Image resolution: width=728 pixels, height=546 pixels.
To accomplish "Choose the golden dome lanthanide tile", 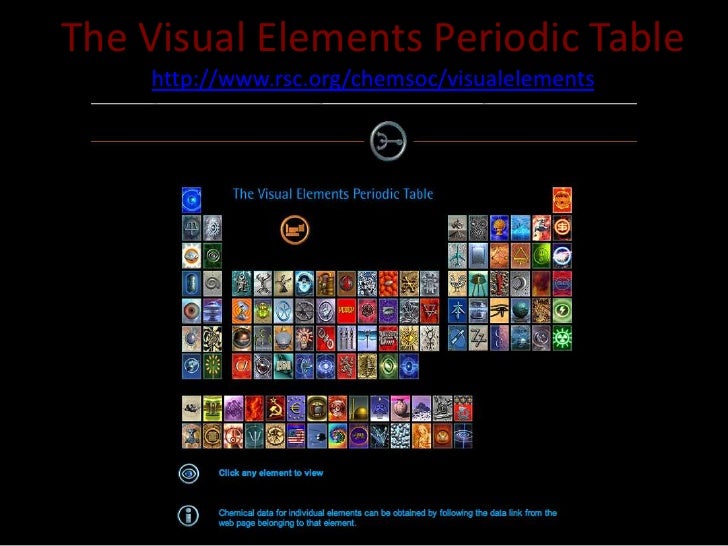I will pos(358,409).
